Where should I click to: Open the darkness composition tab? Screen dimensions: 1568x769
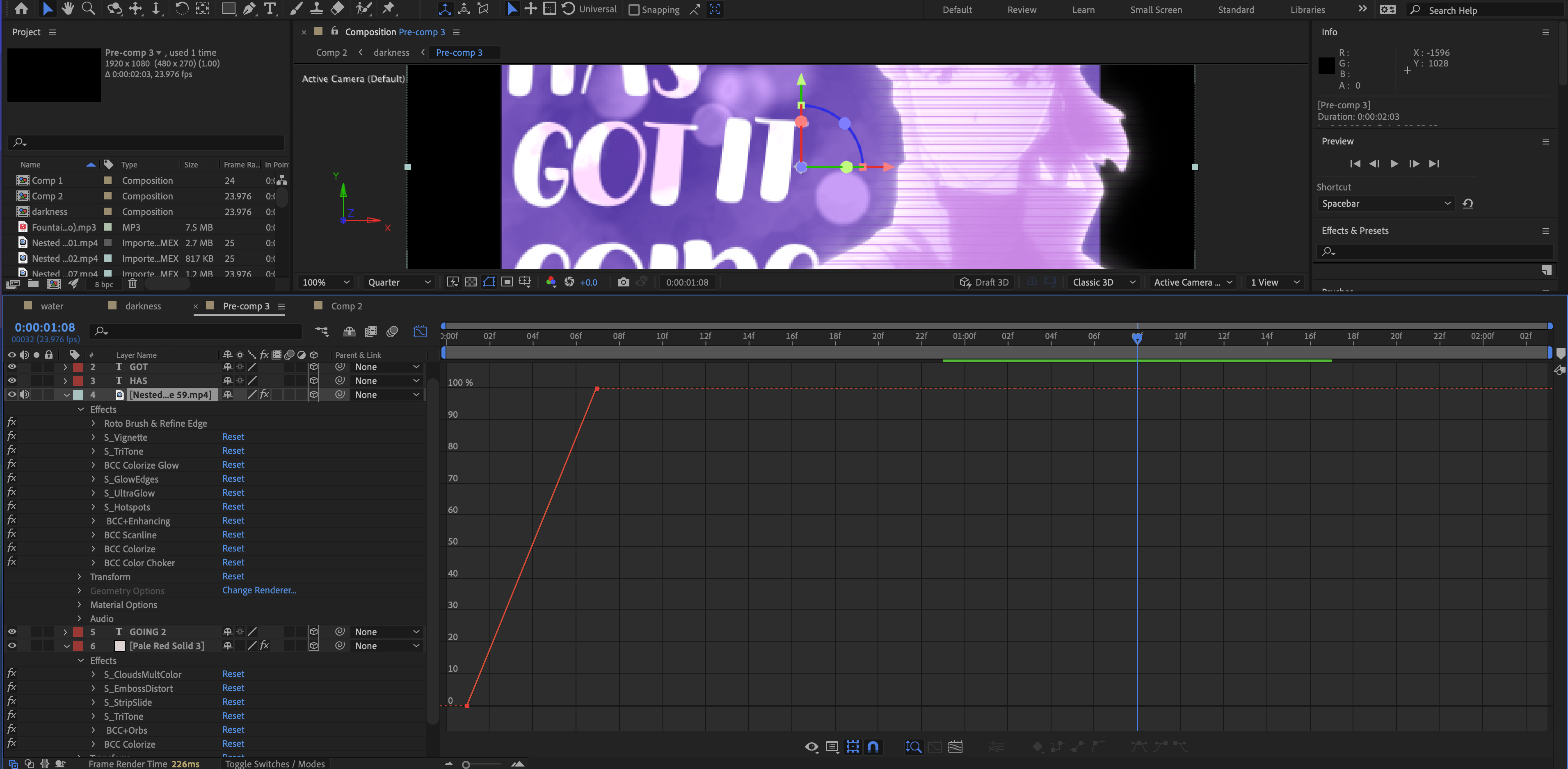tap(144, 306)
